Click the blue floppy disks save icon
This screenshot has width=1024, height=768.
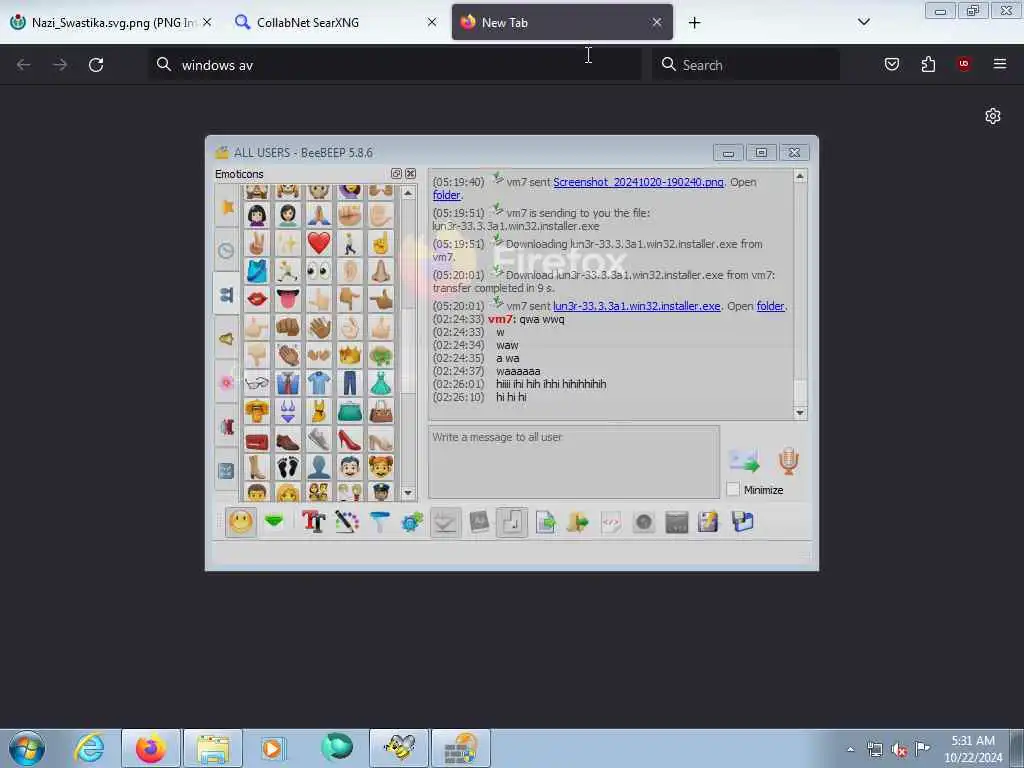(743, 522)
